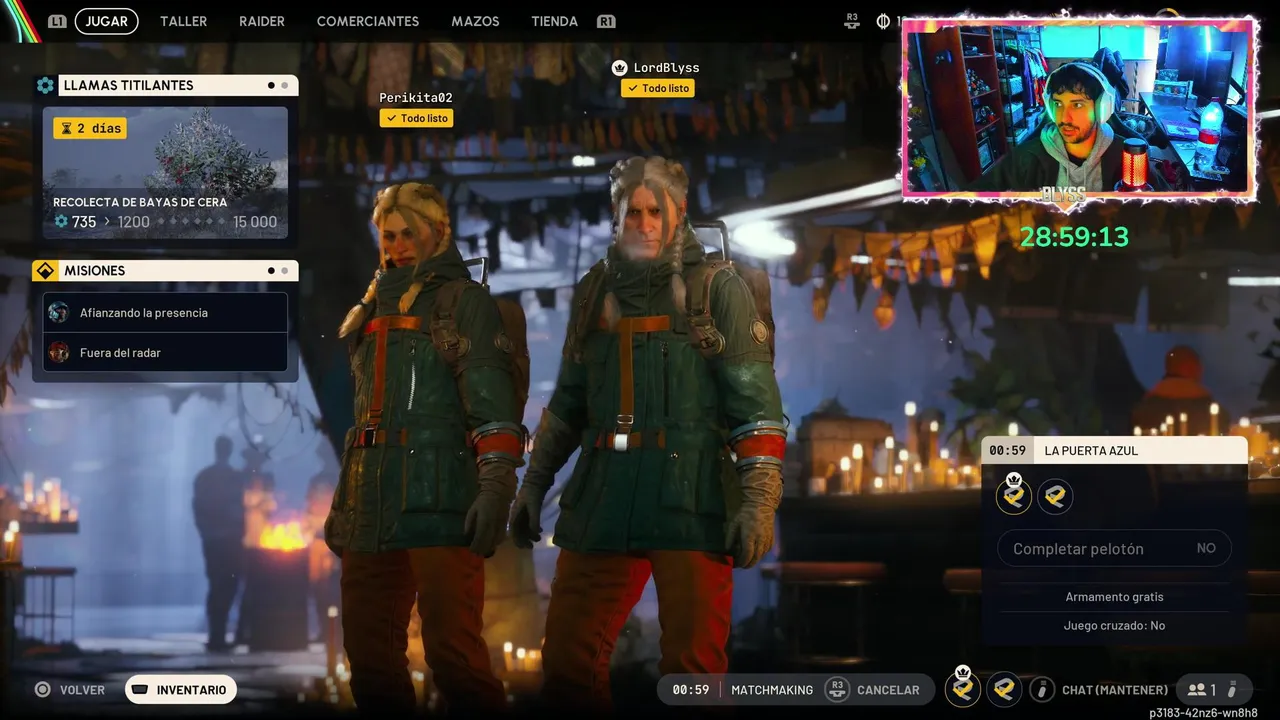Click the event progress diamonds track
This screenshot has width=1280, height=720.
point(190,222)
